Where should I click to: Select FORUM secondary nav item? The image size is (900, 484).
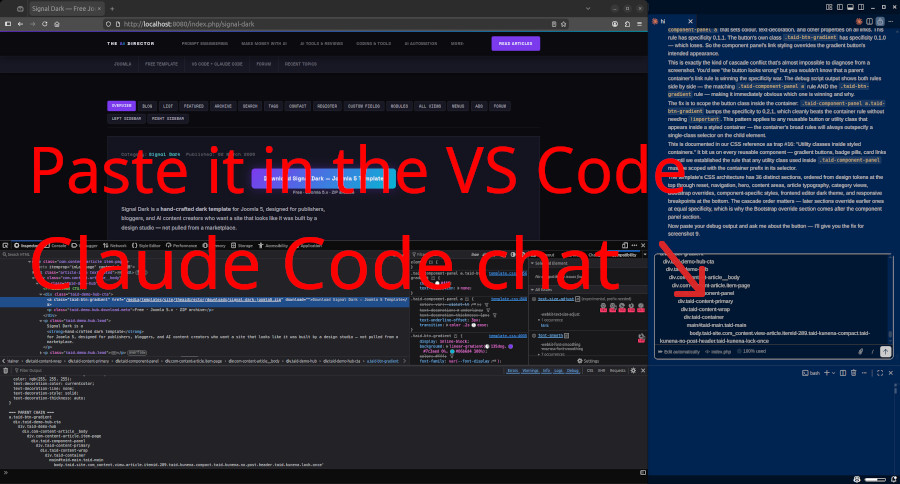tap(263, 64)
